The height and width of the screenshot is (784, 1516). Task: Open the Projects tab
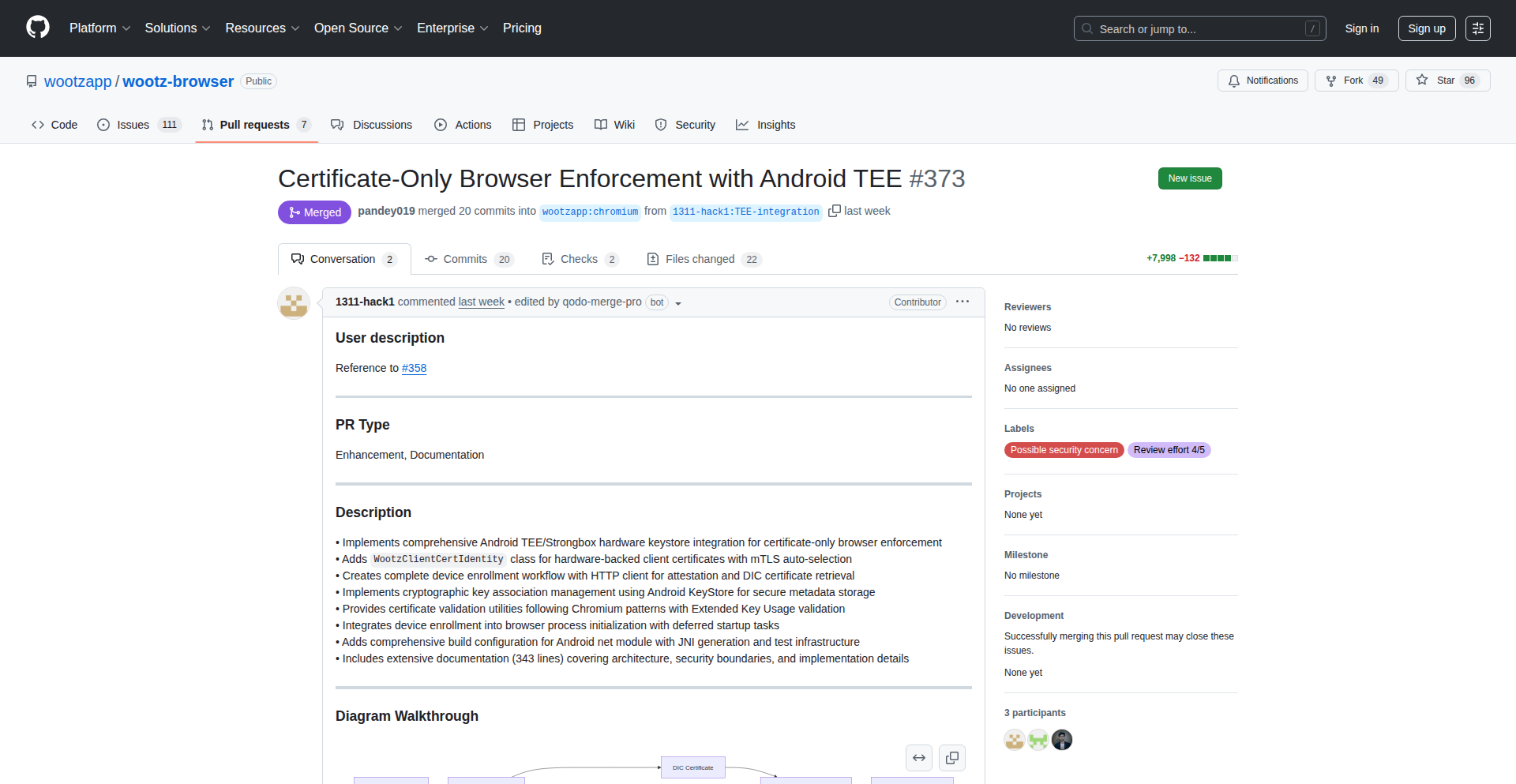coord(542,125)
